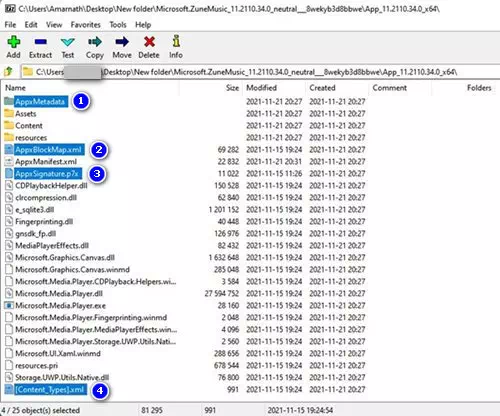Click the clrcompression.dll file icon
500x416 pixels.
point(9,198)
